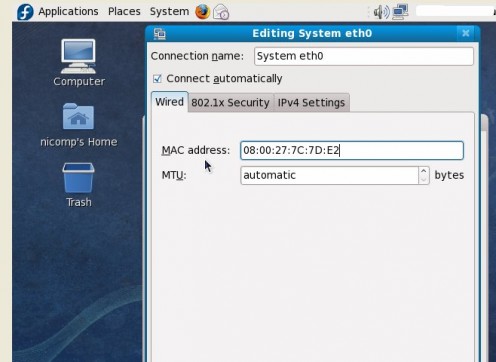Click the 'MTU:' label
The height and width of the screenshot is (362, 496).
[x=174, y=175]
